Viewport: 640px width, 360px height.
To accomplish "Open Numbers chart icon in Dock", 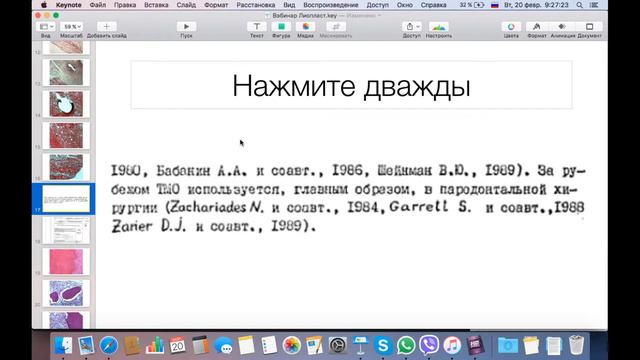I will click(x=155, y=346).
